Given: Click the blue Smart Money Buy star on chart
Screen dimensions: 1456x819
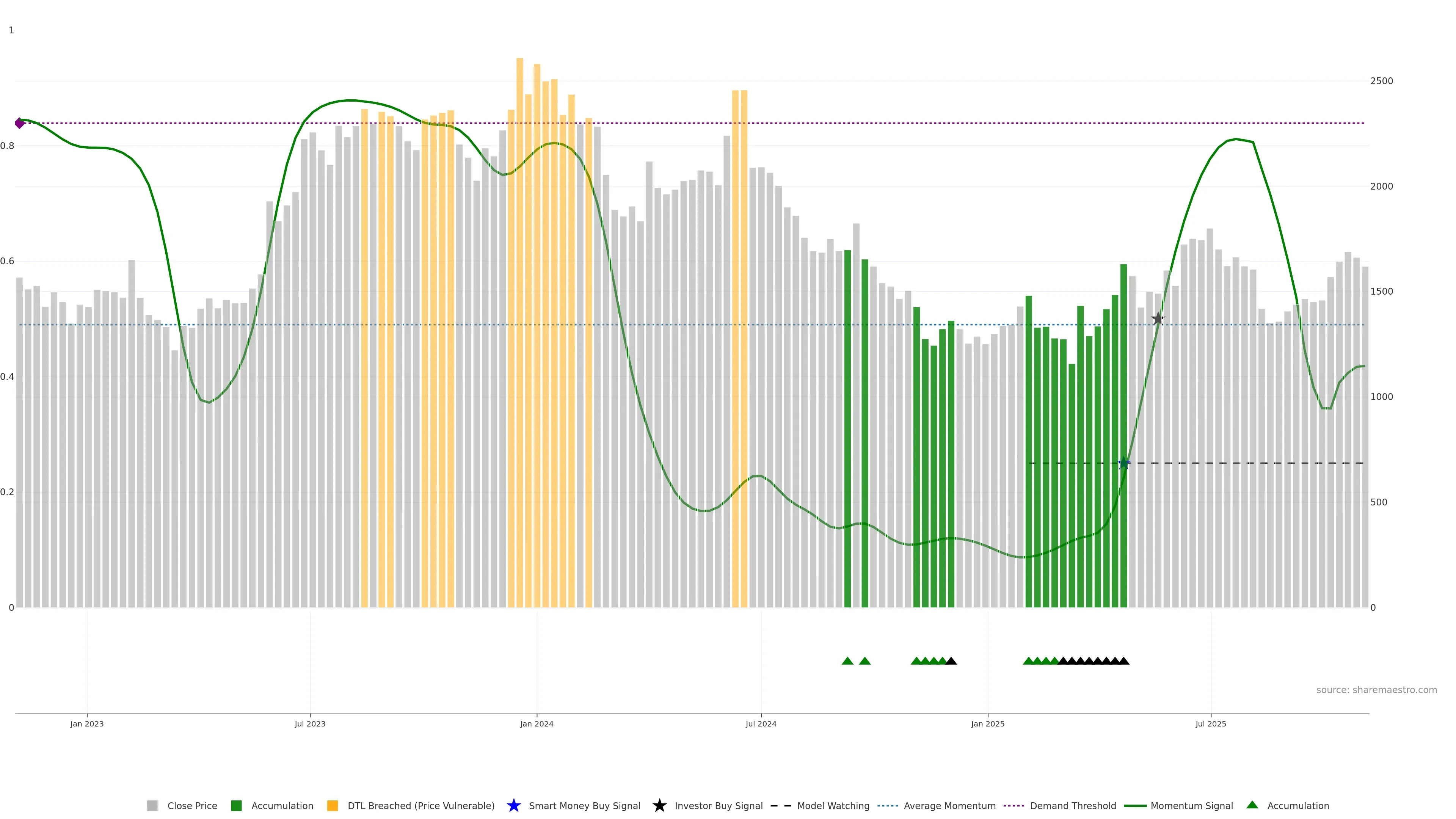Looking at the screenshot, I should pyautogui.click(x=1123, y=463).
